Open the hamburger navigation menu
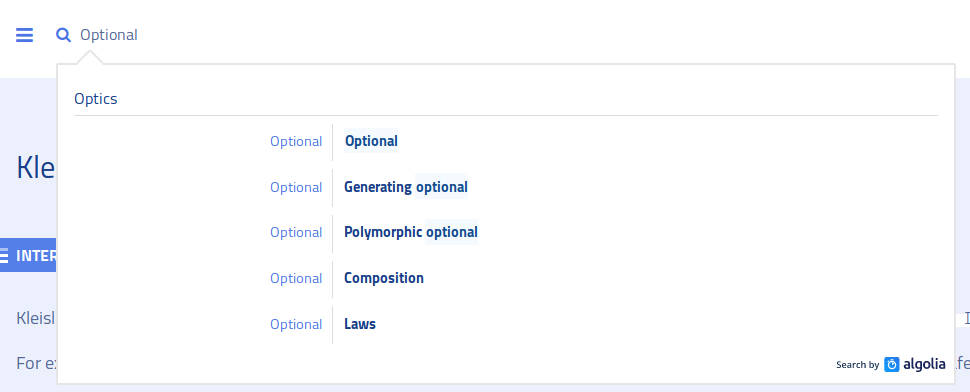Screen dimensions: 970x392 (24, 35)
